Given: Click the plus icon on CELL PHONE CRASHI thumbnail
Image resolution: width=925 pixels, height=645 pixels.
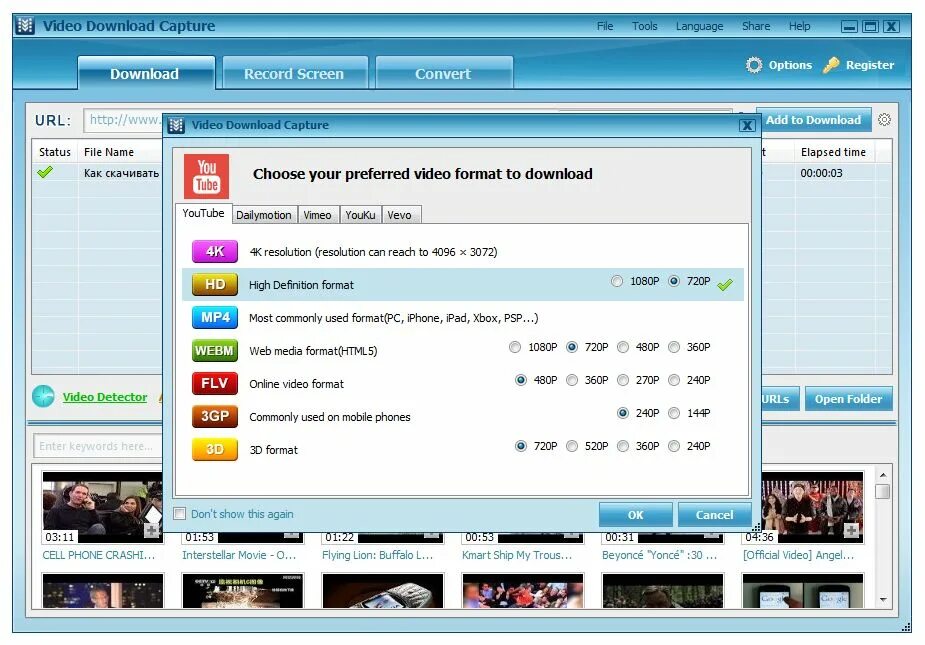Looking at the screenshot, I should click(x=151, y=531).
